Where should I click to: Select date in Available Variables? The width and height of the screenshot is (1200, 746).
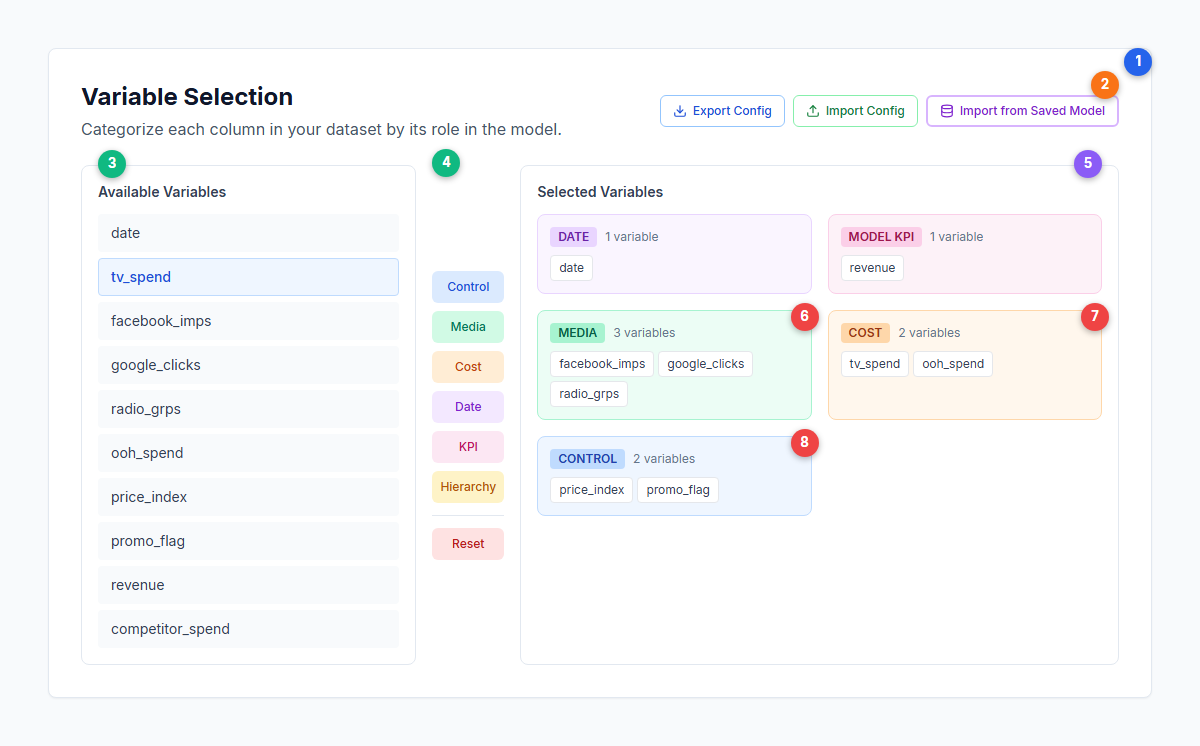pos(248,233)
